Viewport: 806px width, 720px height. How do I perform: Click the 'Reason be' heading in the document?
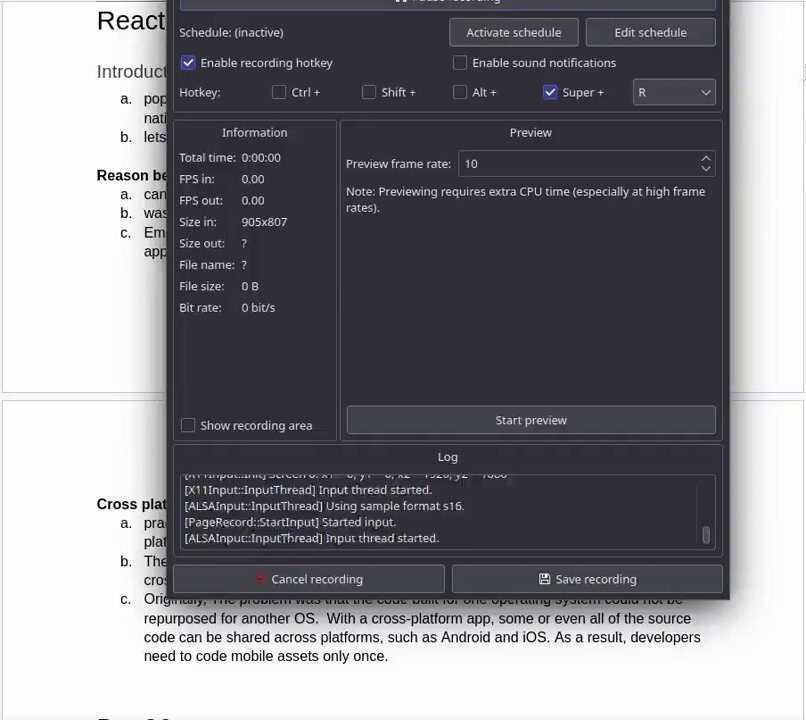(x=132, y=175)
